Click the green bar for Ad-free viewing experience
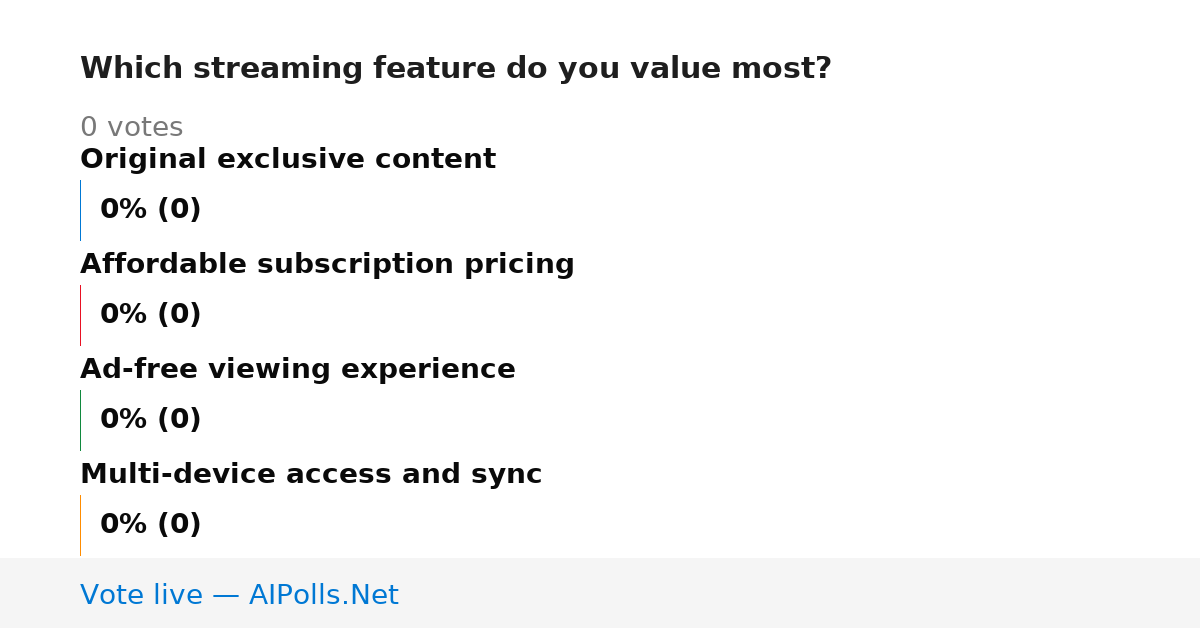This screenshot has width=1200, height=628. [80, 420]
